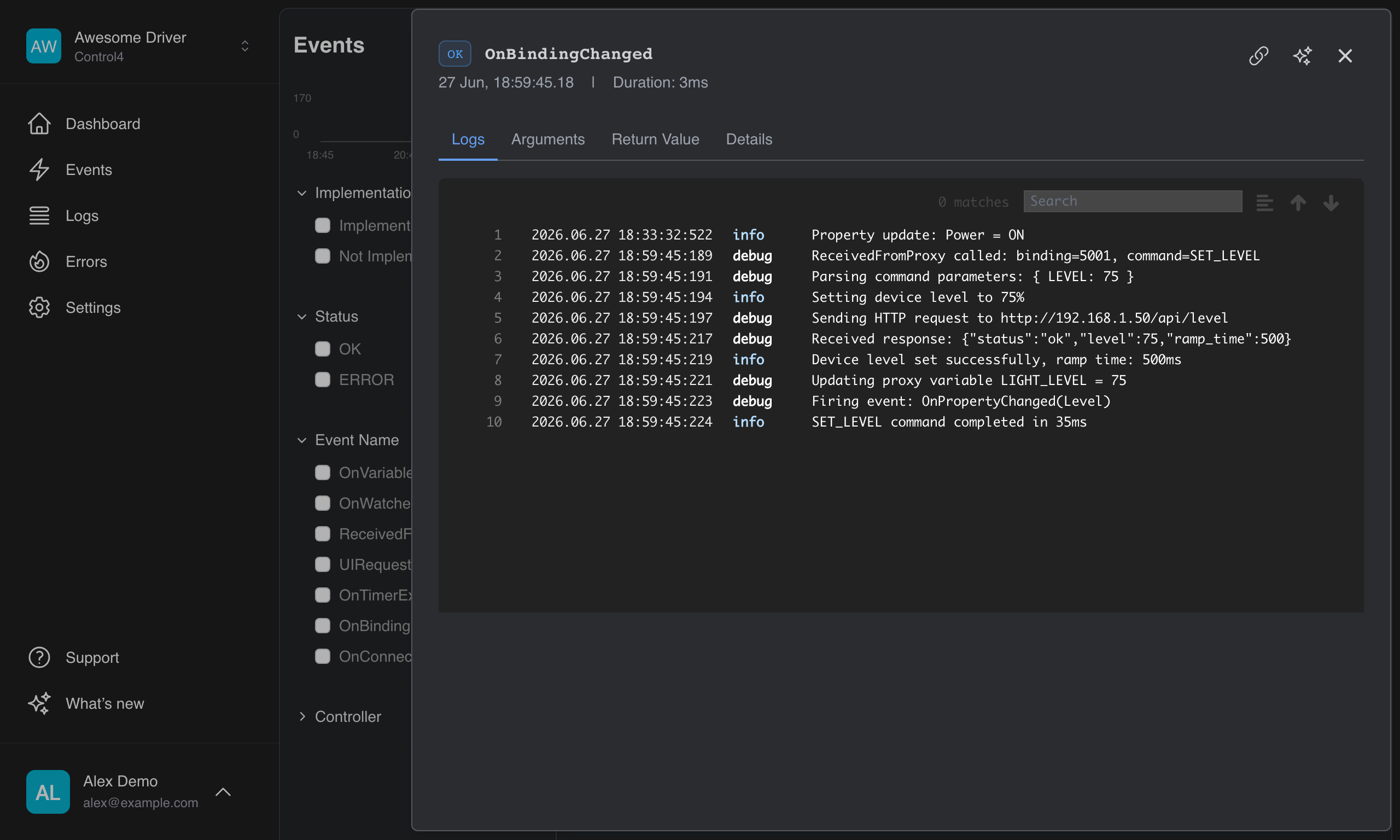The height and width of the screenshot is (840, 1400).
Task: Copy event link using chain icon
Action: (1258, 55)
